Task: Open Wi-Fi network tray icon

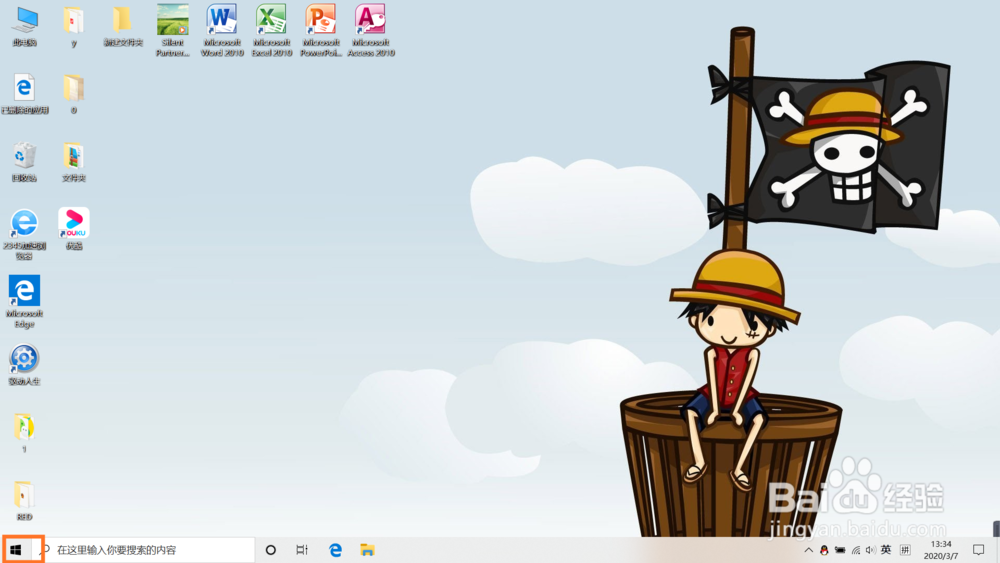Action: pos(856,550)
